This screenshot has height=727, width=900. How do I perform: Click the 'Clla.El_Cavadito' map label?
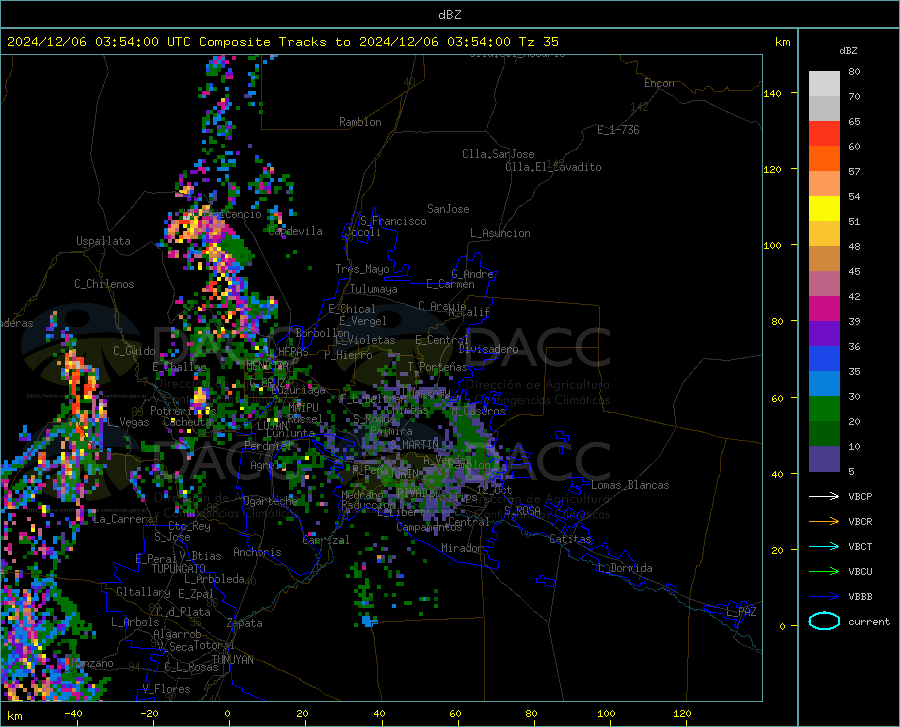click(553, 167)
